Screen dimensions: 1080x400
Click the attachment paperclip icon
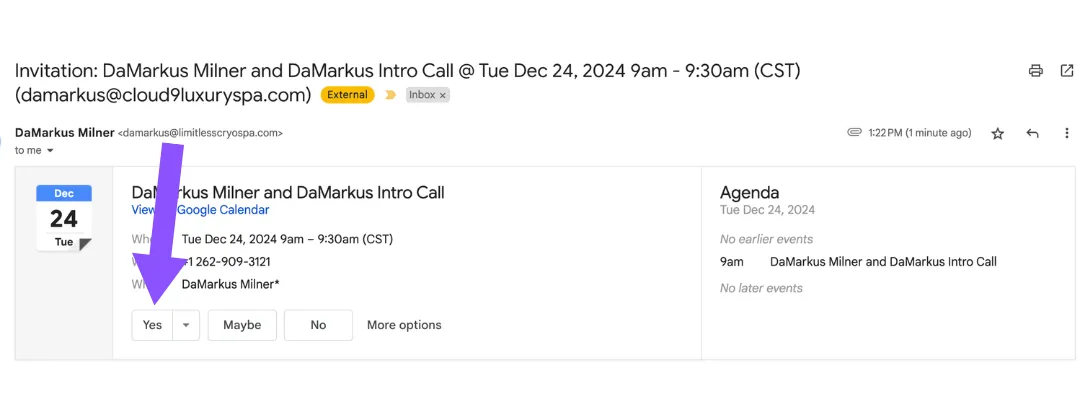[855, 133]
